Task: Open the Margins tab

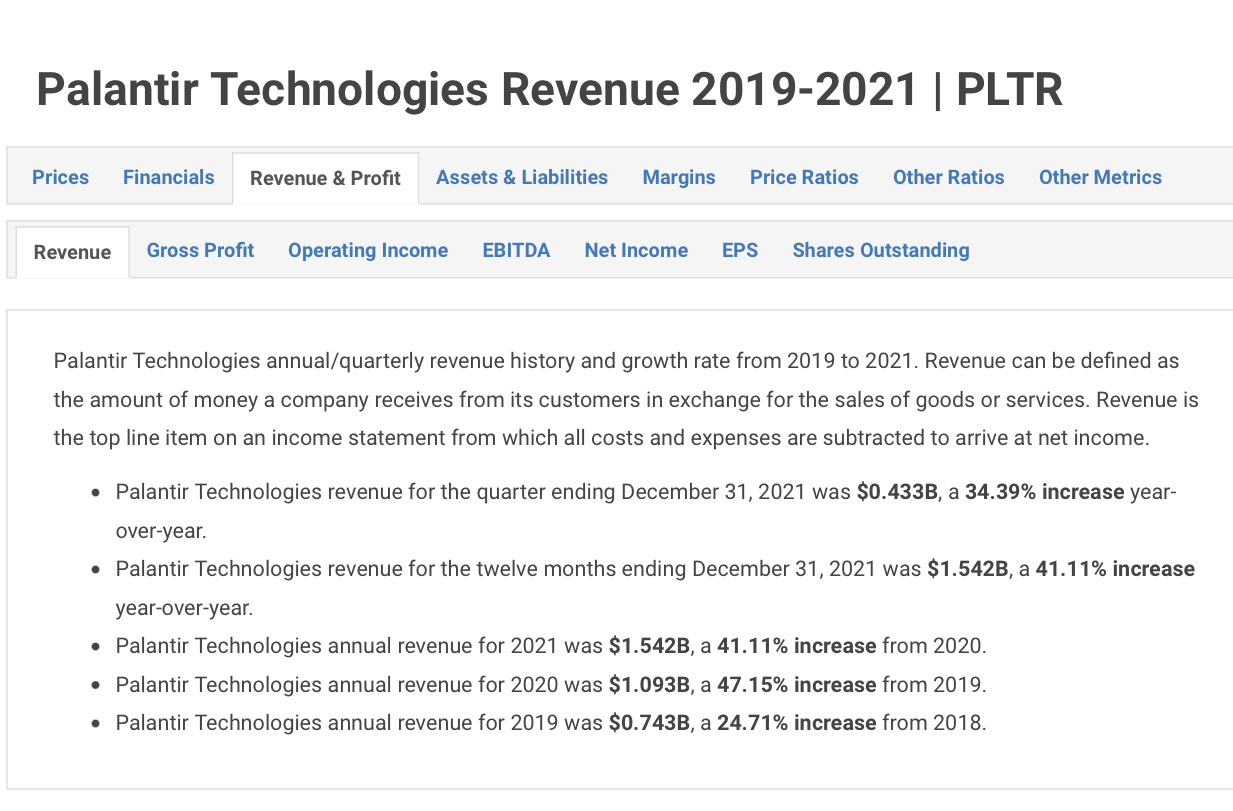Action: (x=678, y=177)
